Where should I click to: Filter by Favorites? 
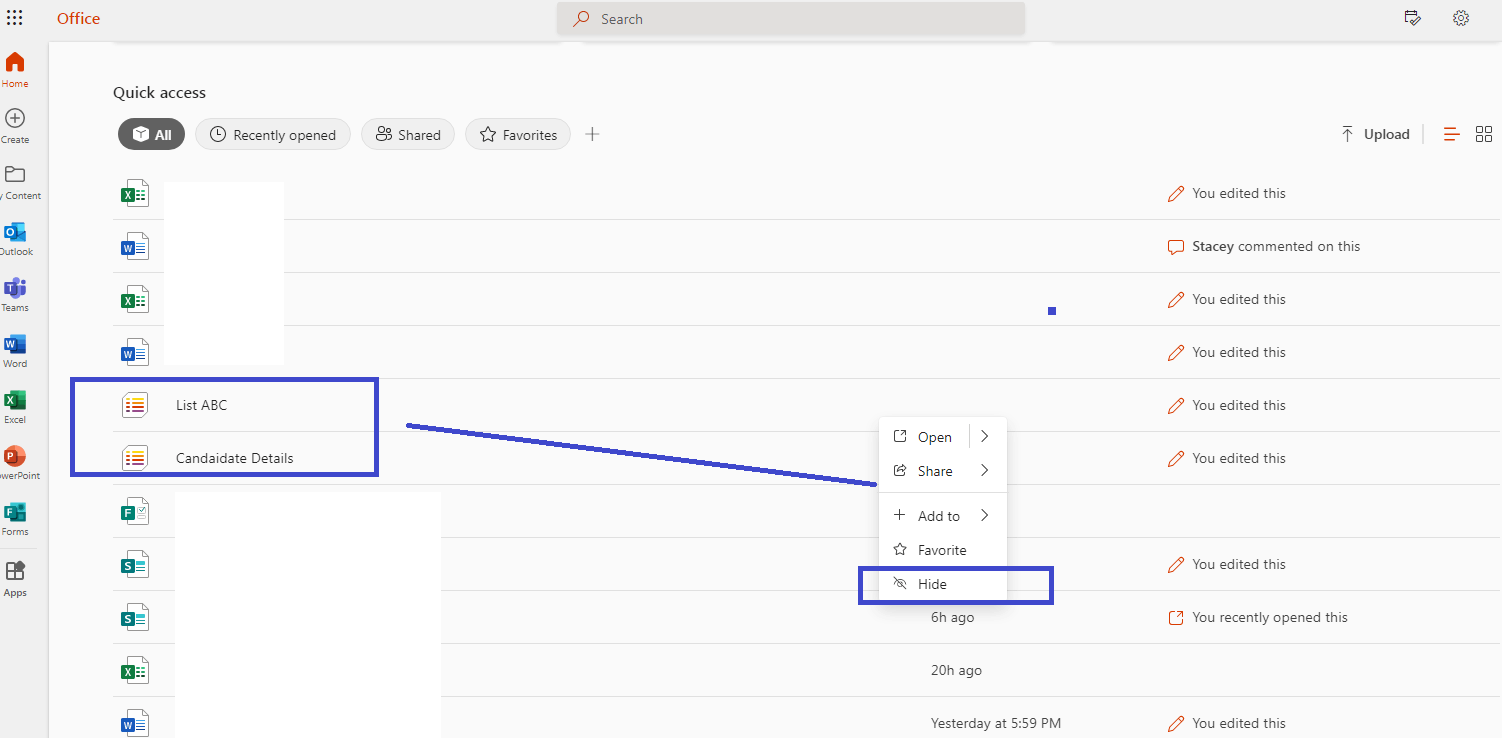point(518,135)
